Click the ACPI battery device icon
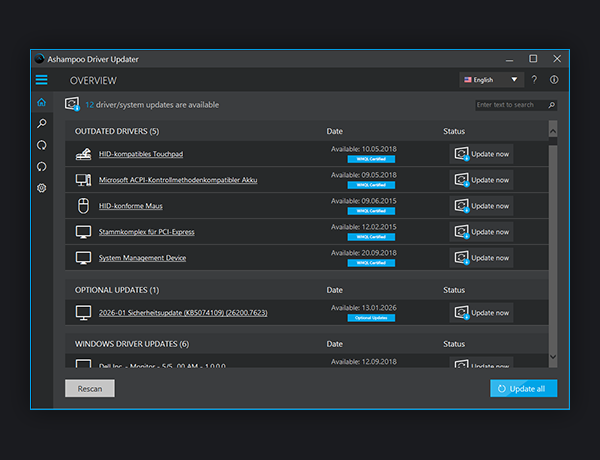The image size is (600, 460). (x=83, y=180)
